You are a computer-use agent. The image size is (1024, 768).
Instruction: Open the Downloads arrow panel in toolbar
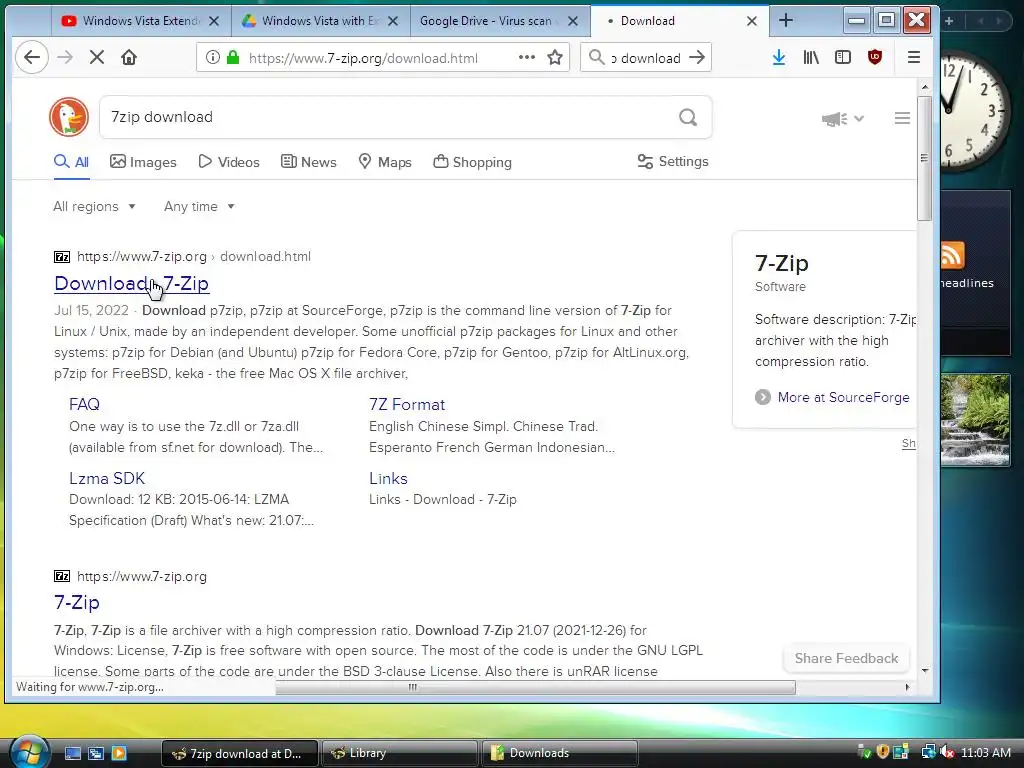pos(778,57)
